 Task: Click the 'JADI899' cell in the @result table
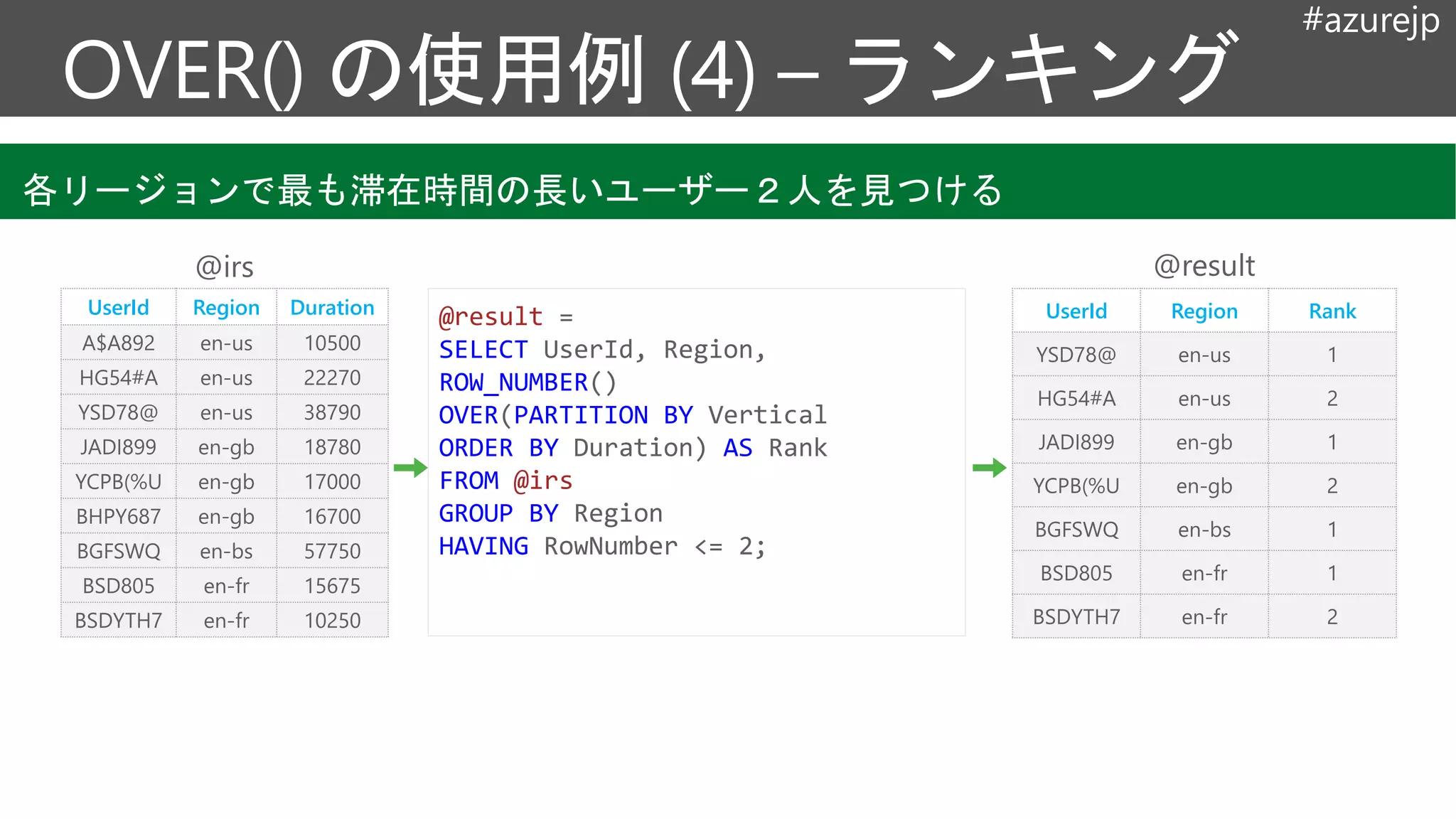(1076, 441)
